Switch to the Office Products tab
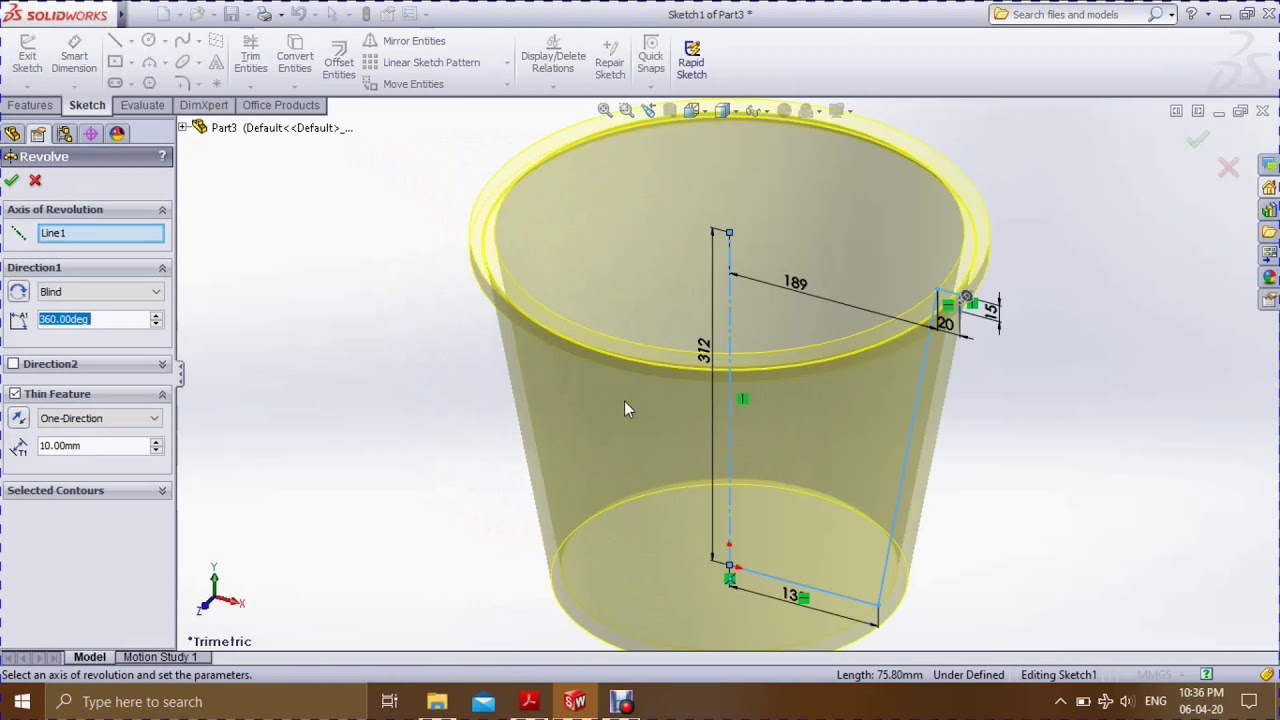 (281, 105)
